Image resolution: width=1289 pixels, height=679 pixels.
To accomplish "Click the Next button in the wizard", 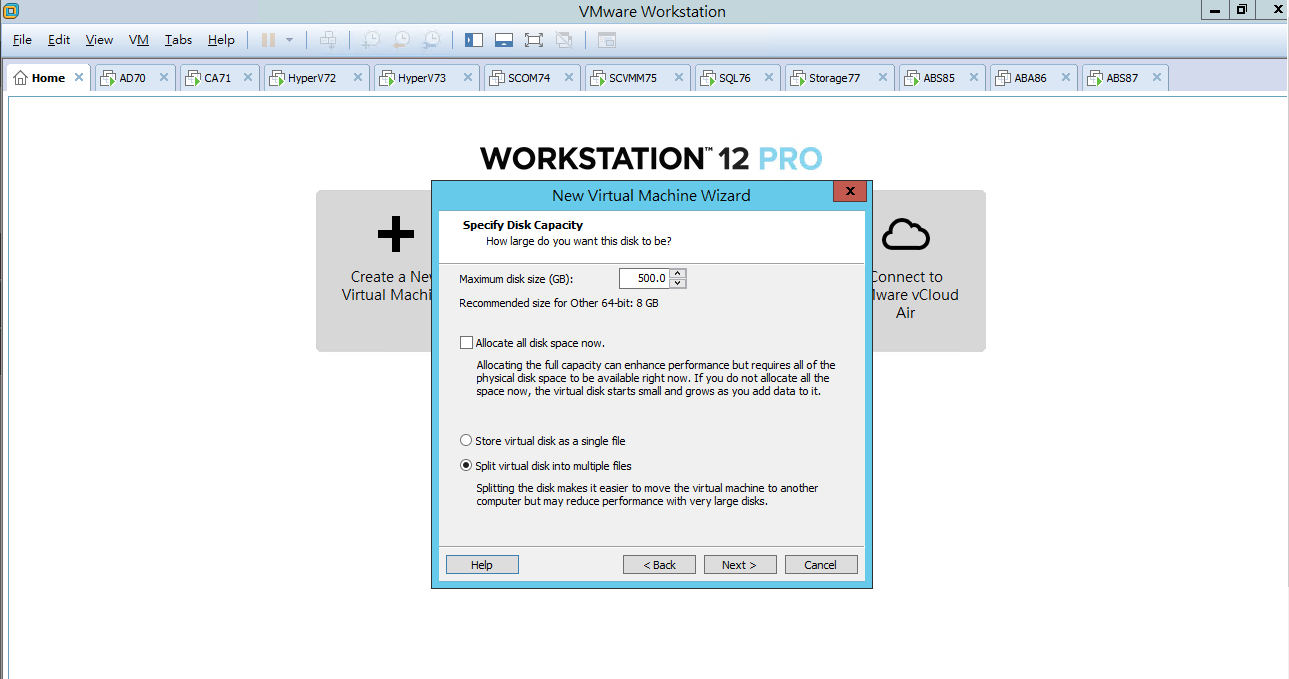I will pyautogui.click(x=740, y=565).
